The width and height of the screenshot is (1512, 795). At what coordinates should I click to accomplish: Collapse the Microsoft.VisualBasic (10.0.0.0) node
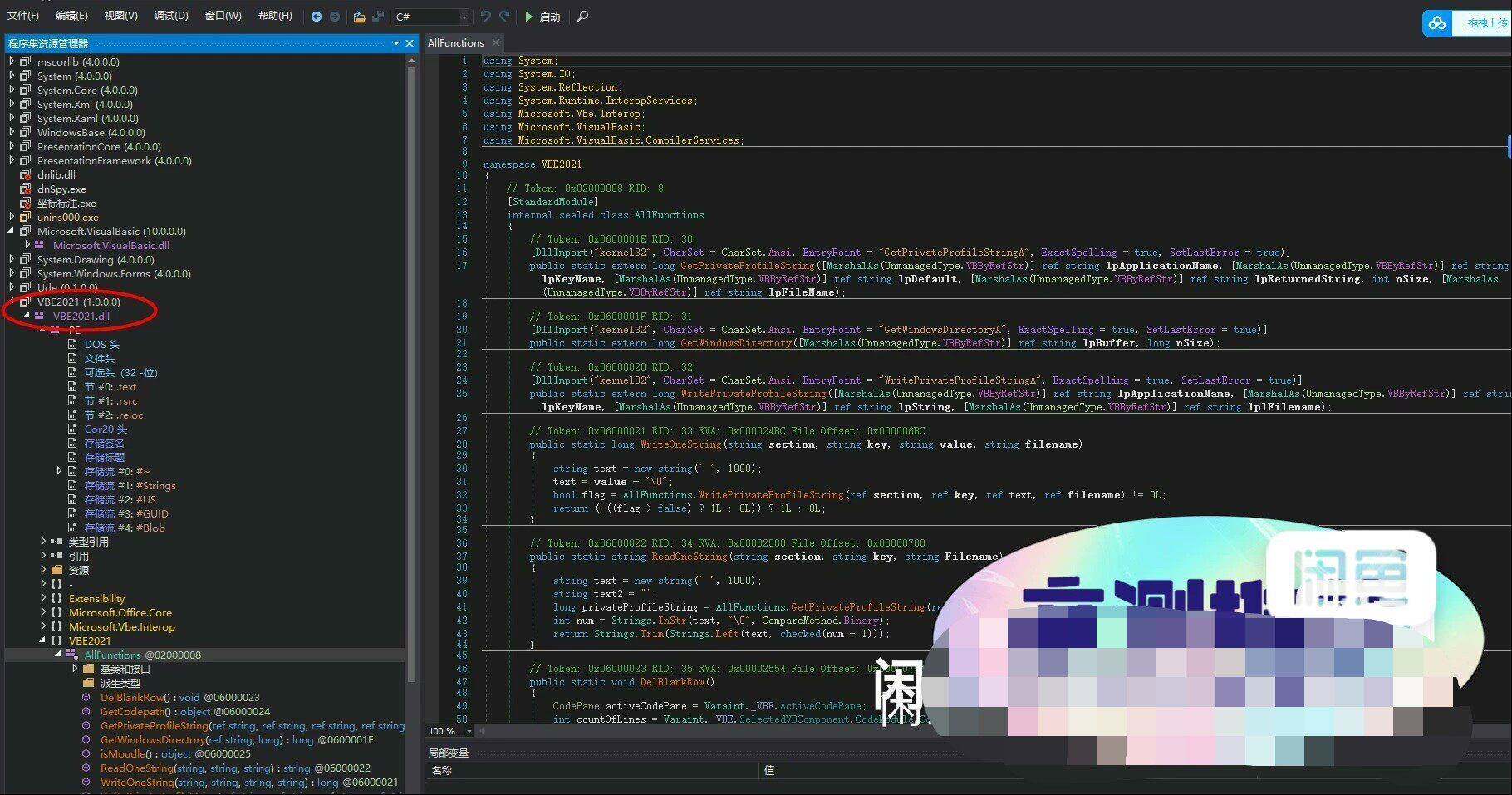[12, 231]
